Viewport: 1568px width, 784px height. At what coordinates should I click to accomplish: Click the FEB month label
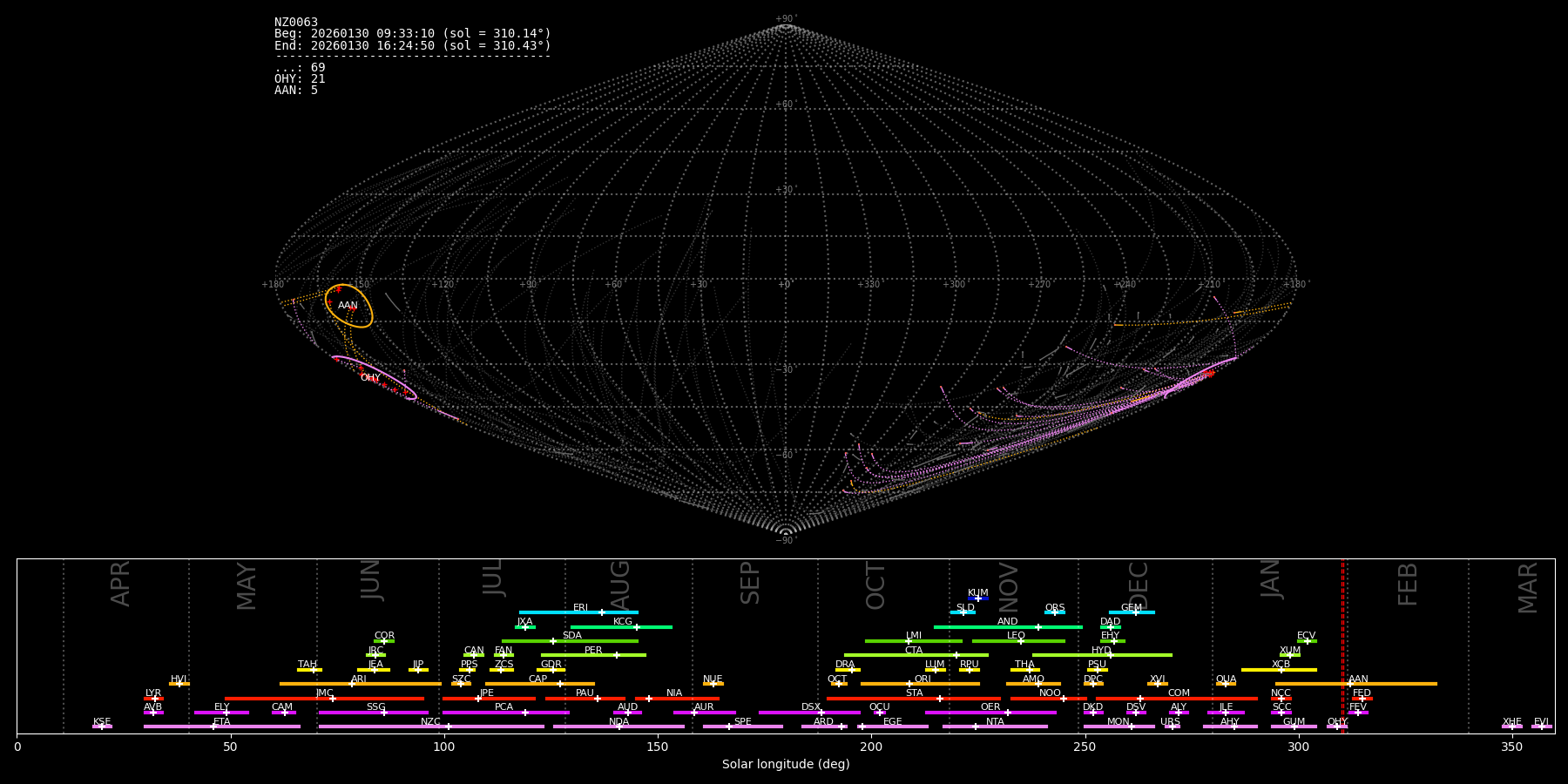[1408, 585]
